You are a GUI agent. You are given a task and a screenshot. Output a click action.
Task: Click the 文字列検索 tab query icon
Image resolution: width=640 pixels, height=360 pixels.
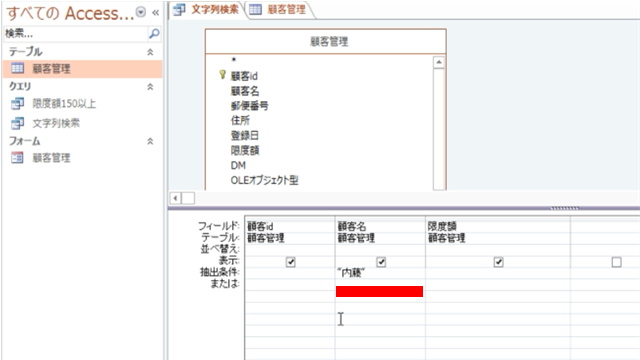click(x=179, y=9)
